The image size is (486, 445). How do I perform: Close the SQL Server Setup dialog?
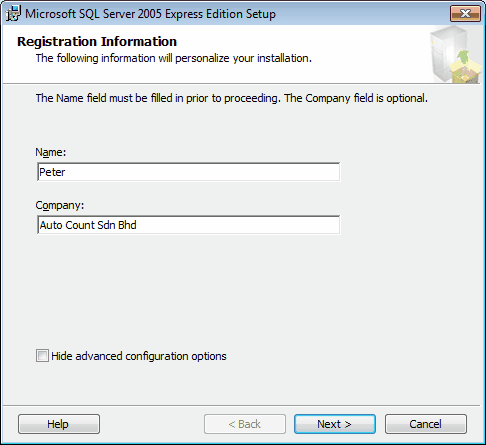[465, 14]
